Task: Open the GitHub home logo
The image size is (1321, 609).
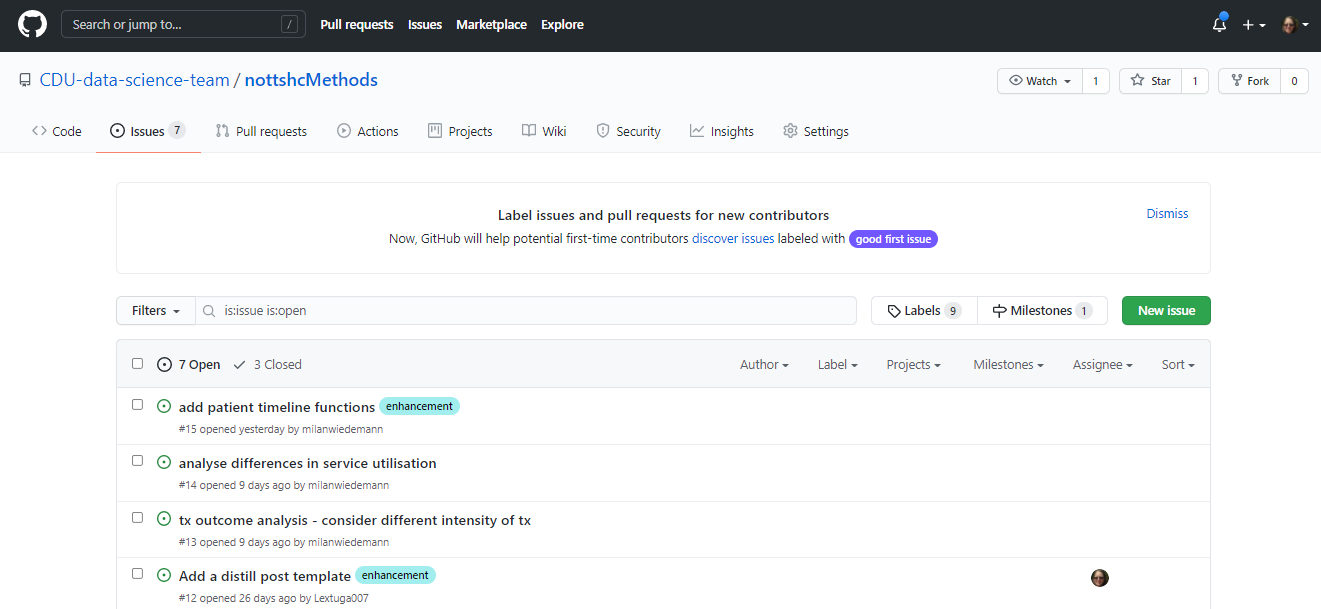Action: [x=32, y=24]
